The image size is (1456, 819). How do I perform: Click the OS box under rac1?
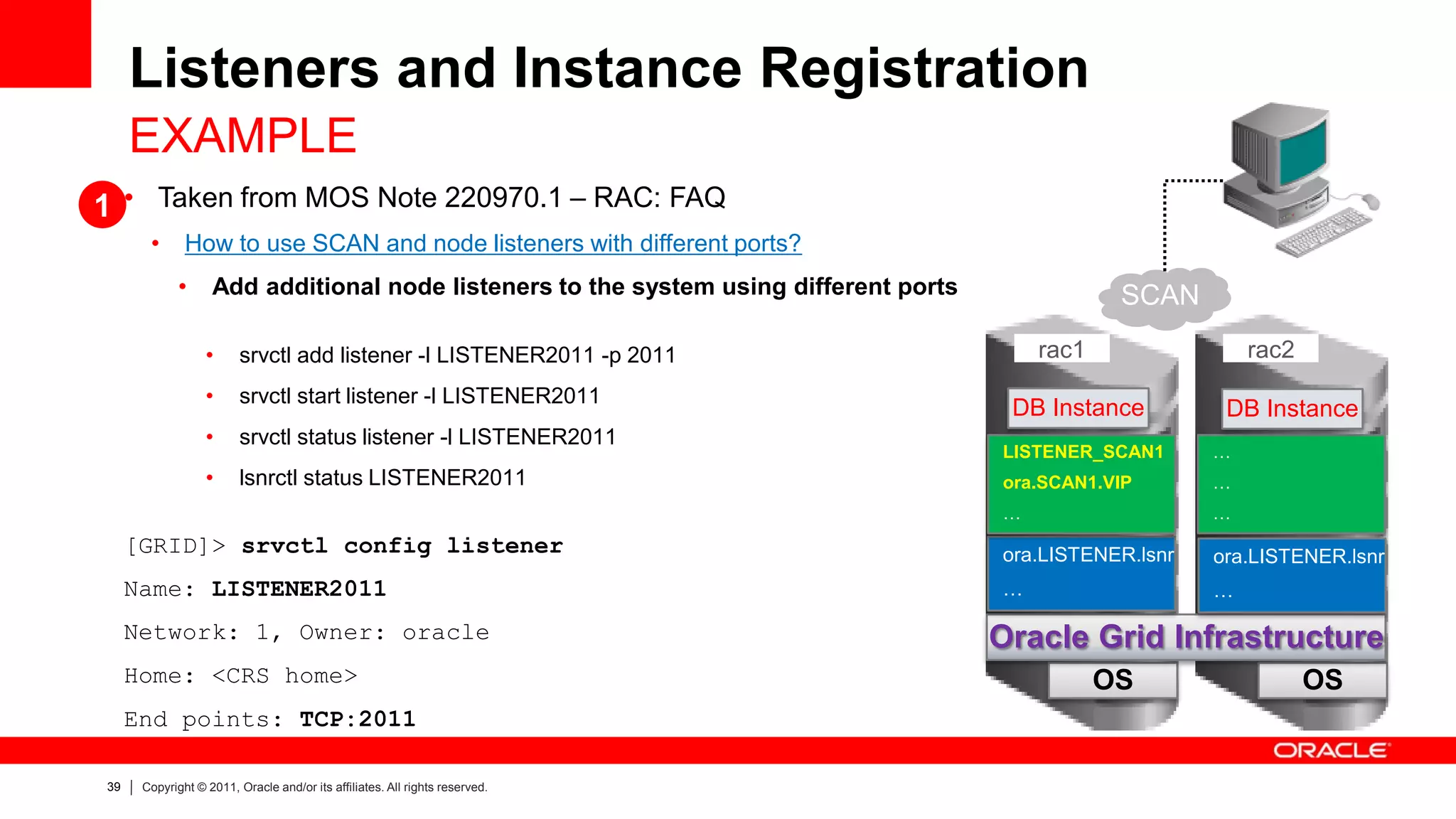(x=1113, y=680)
